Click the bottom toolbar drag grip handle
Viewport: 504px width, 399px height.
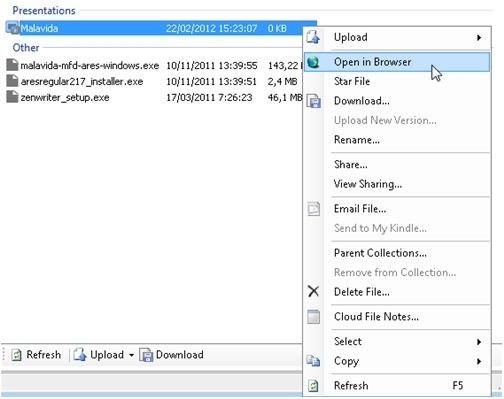click(4, 355)
